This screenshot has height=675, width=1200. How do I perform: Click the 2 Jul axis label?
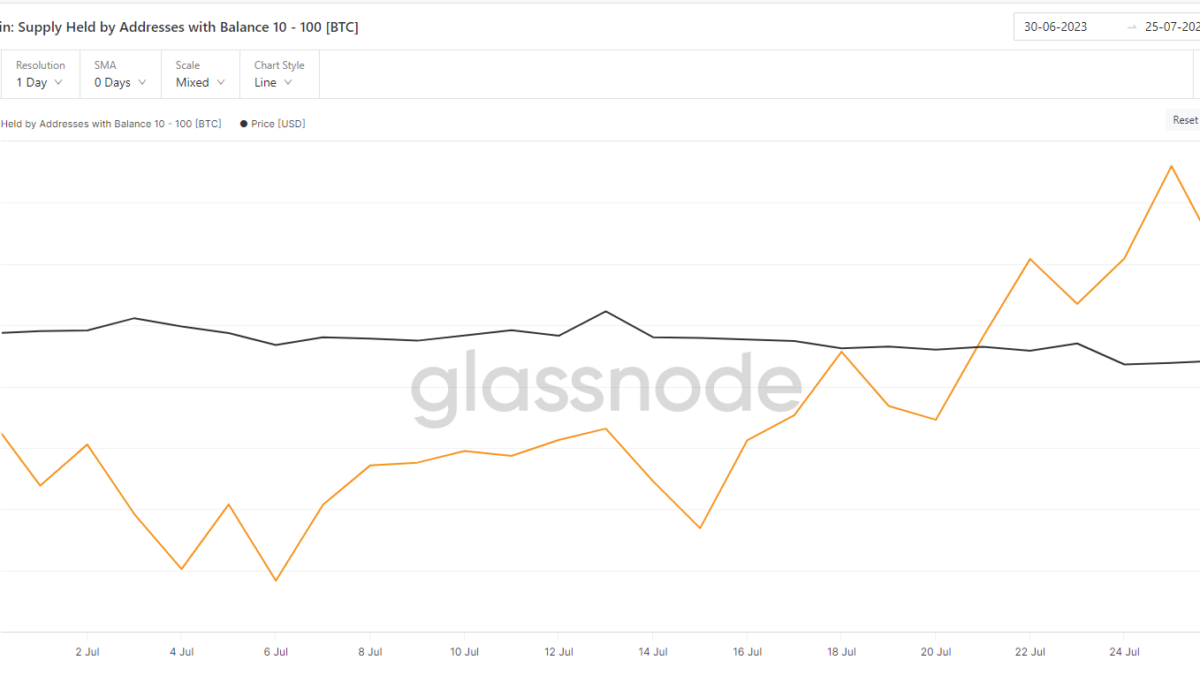coord(88,652)
